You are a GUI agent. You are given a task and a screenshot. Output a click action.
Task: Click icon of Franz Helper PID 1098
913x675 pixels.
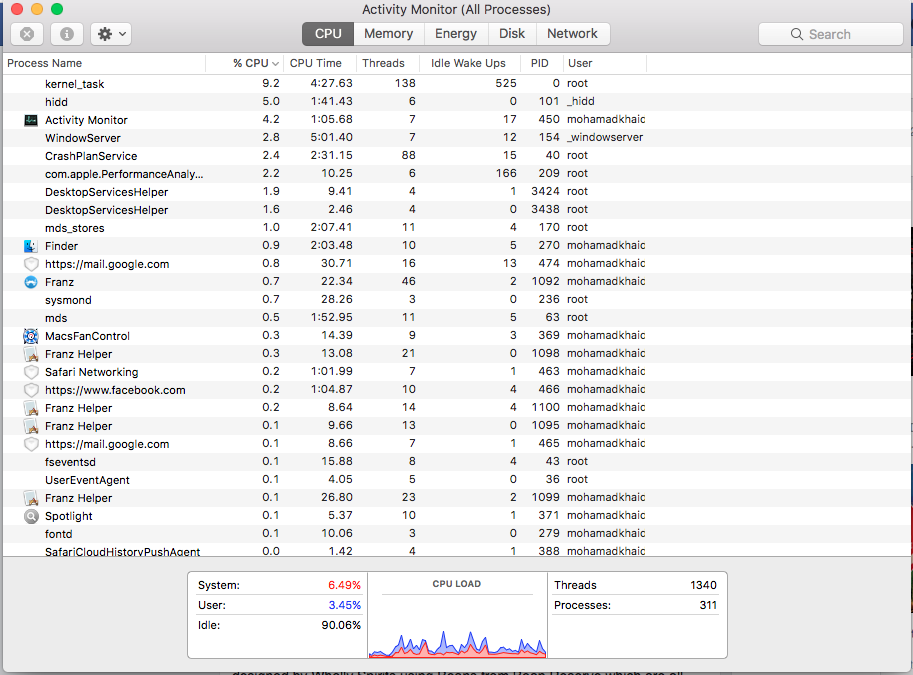(31, 354)
